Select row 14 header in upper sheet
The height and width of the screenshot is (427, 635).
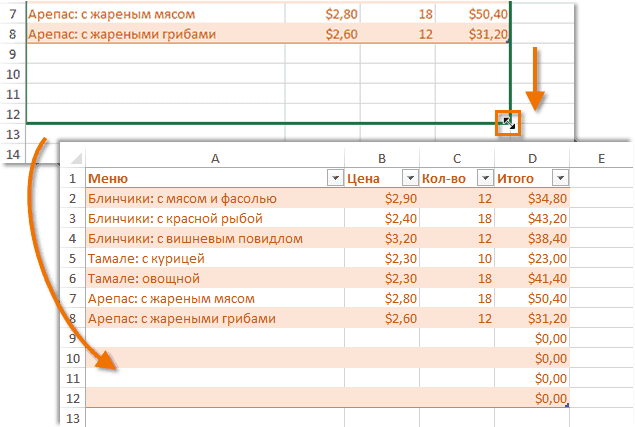(x=13, y=154)
